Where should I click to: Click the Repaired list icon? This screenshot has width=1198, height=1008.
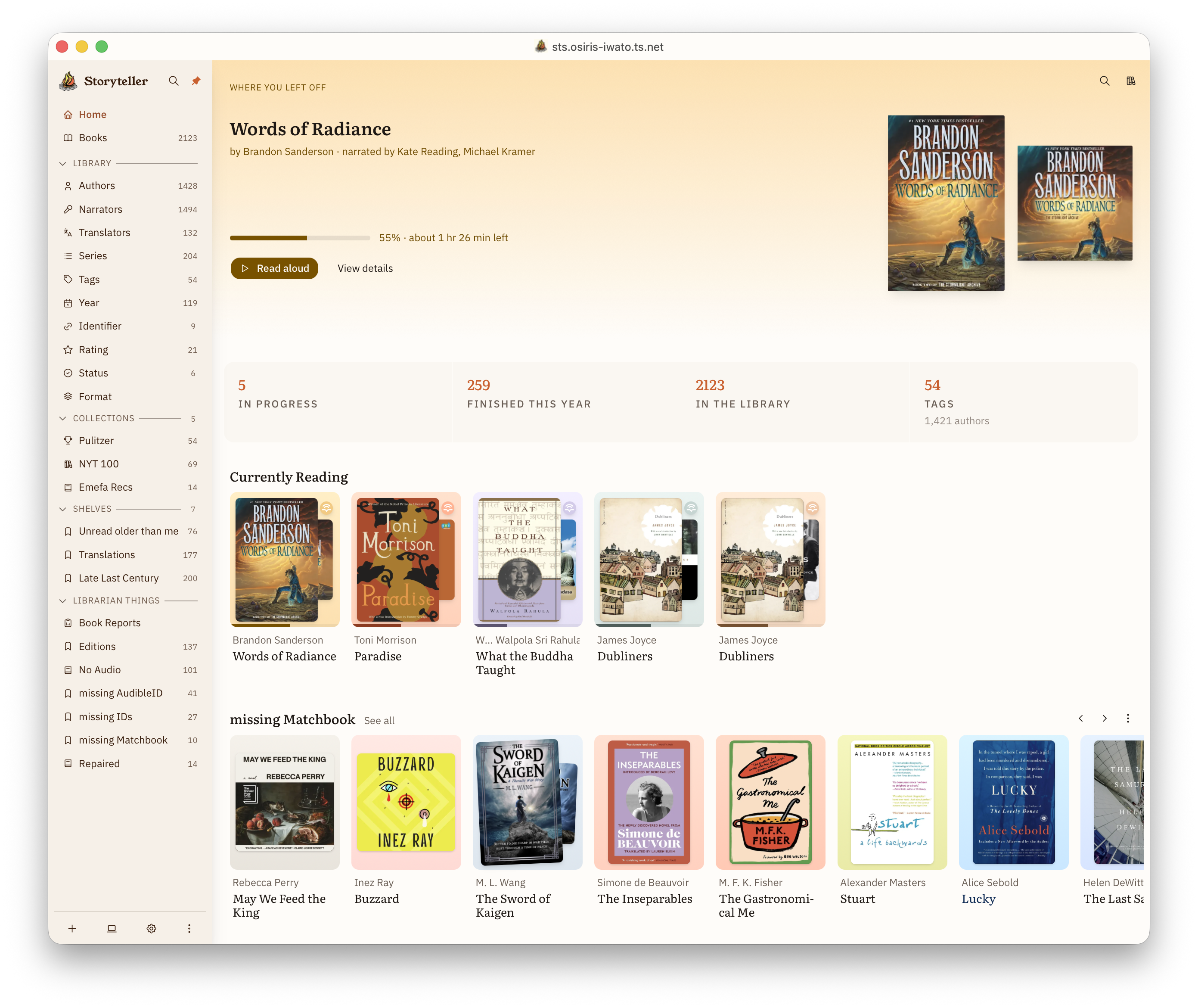(68, 763)
